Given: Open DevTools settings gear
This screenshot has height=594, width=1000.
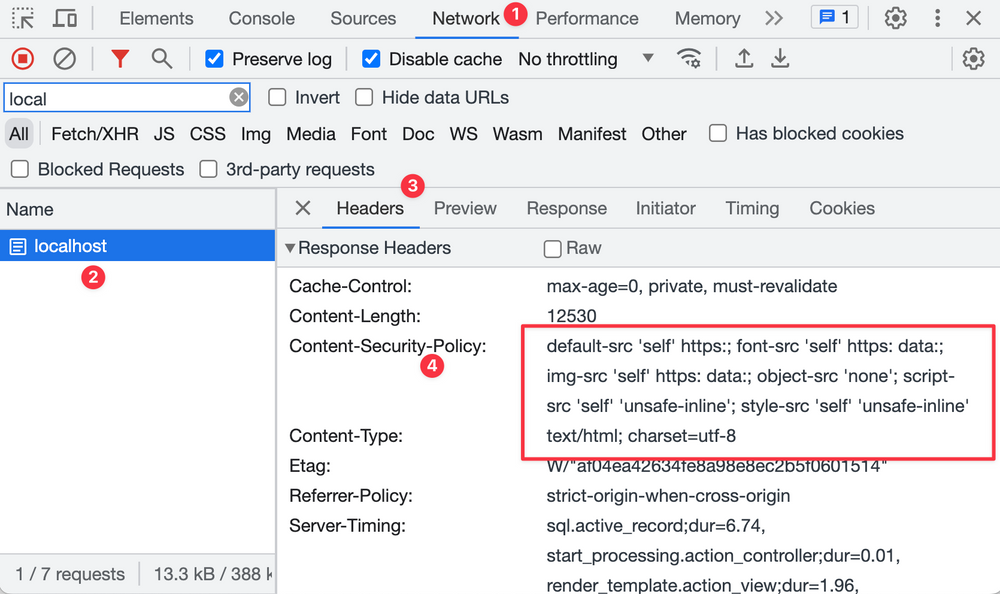Looking at the screenshot, I should tap(895, 18).
